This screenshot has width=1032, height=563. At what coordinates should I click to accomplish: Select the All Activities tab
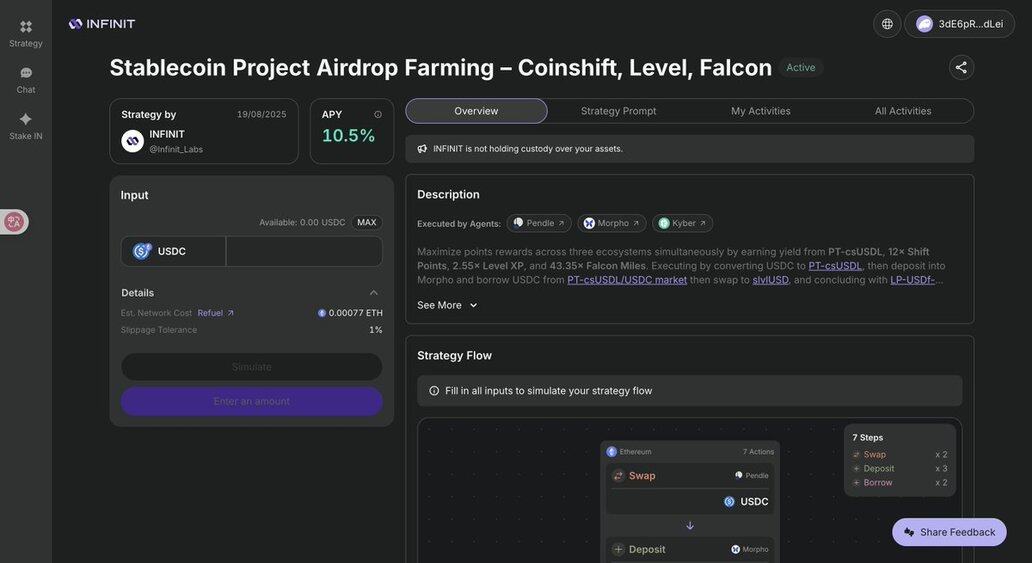[x=903, y=111]
